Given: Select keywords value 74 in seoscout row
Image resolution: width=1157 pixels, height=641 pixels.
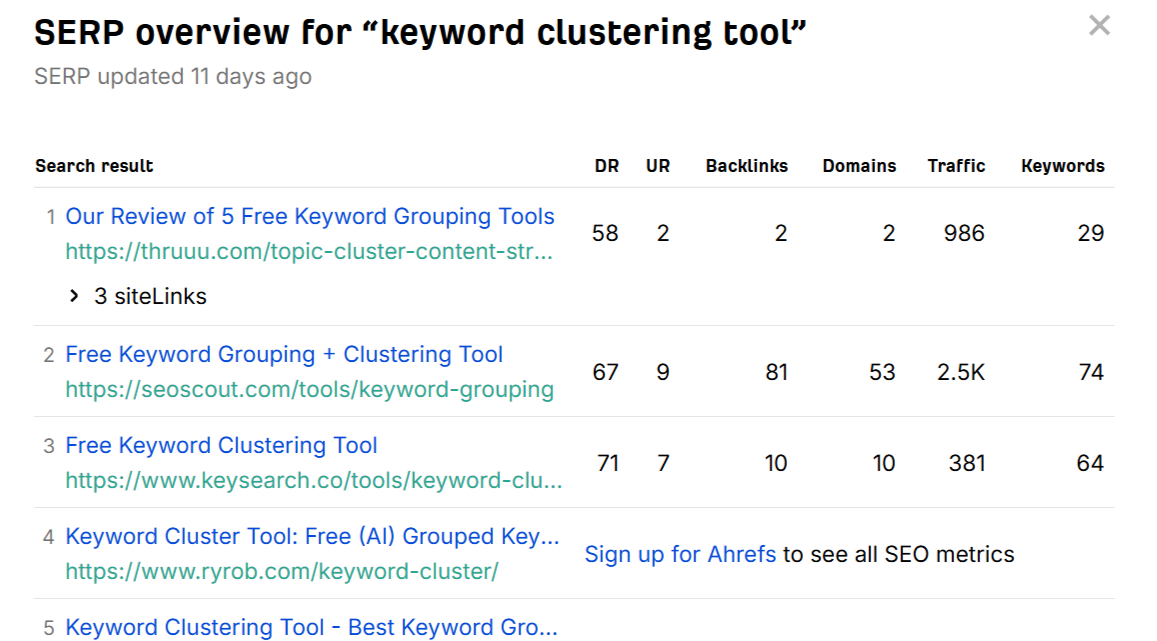Looking at the screenshot, I should [x=1091, y=372].
